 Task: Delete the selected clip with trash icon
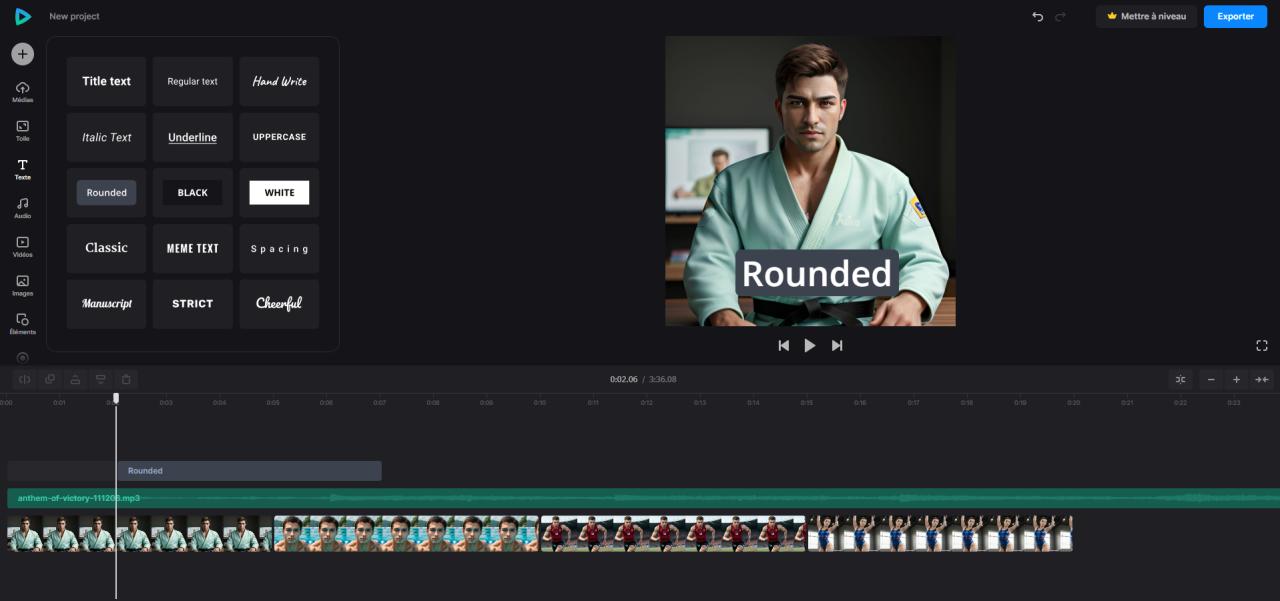click(x=126, y=379)
